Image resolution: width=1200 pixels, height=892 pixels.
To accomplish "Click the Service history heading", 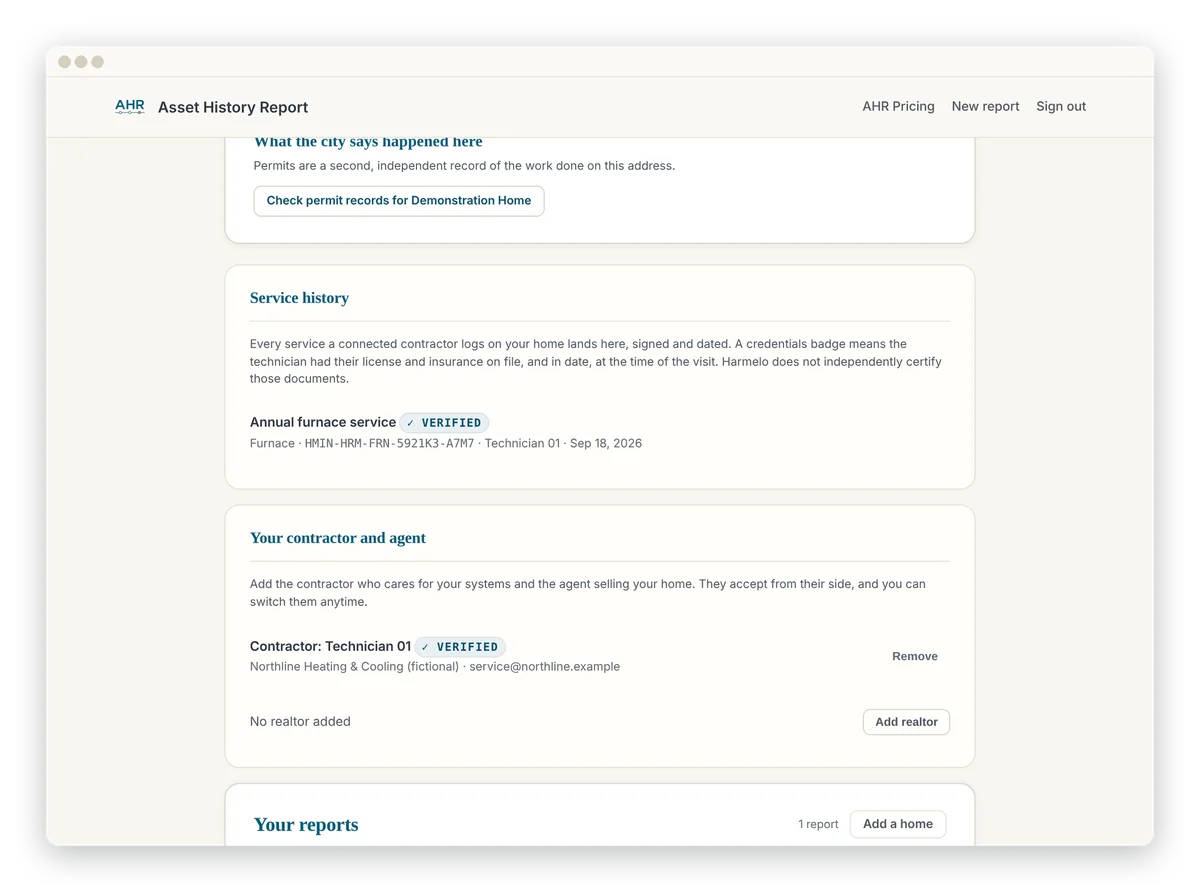I will tap(299, 298).
